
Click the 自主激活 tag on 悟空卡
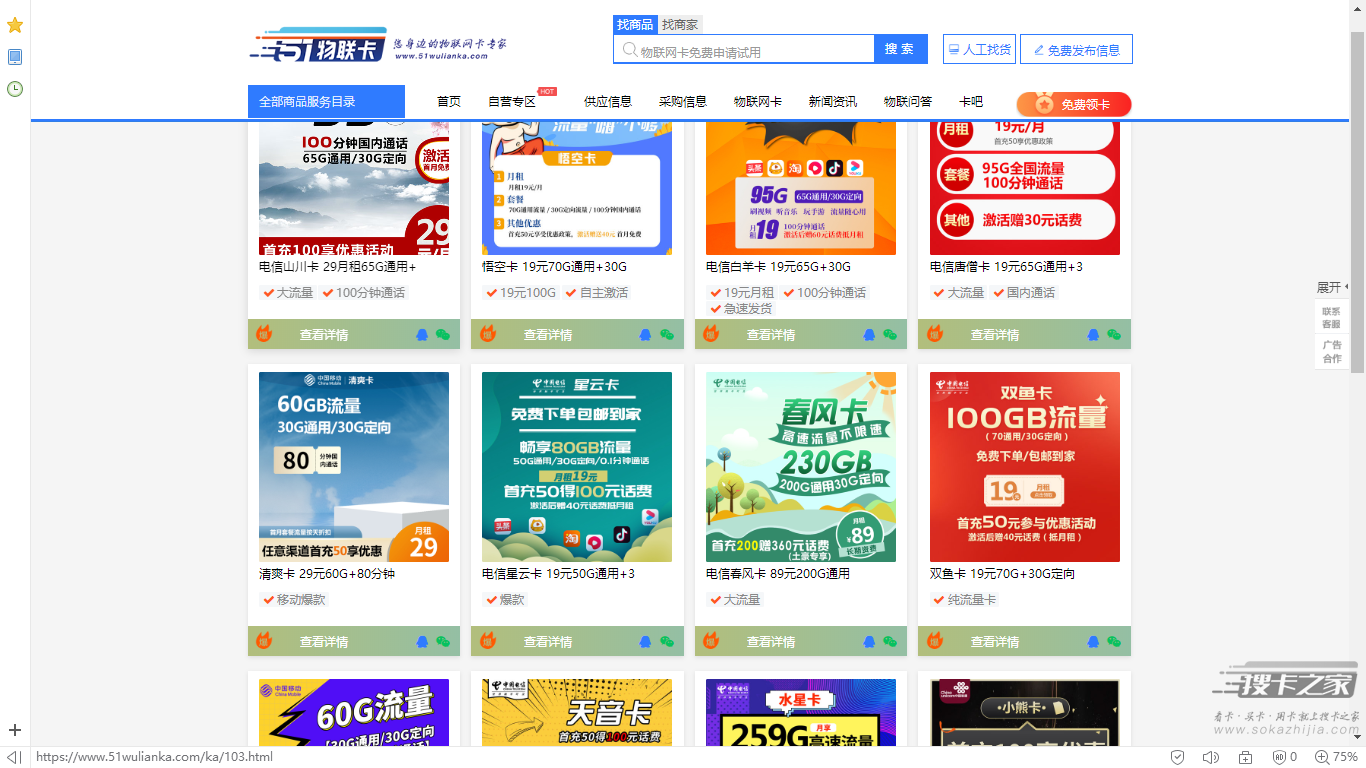coord(597,293)
